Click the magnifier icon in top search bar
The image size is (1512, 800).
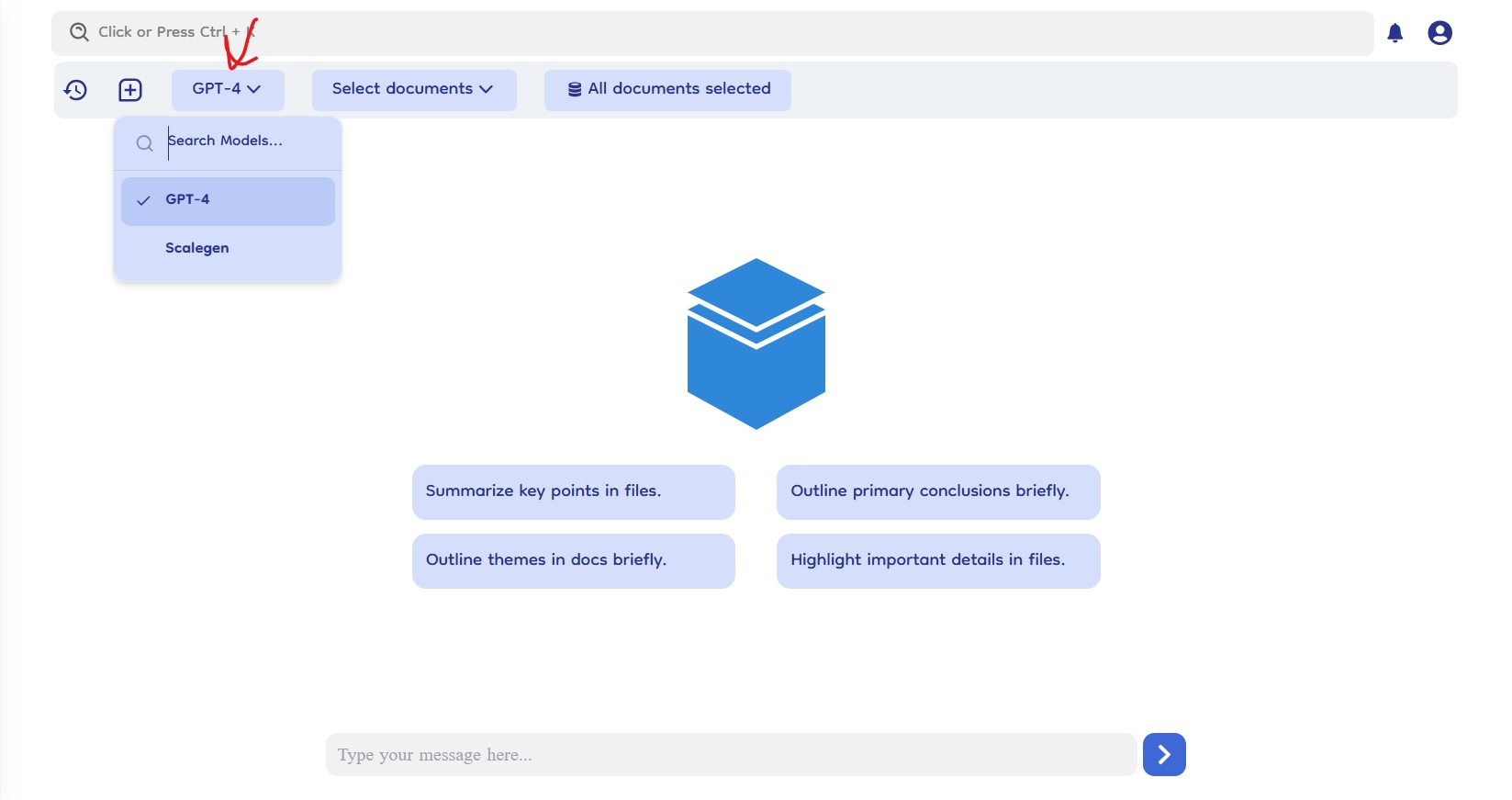coord(80,32)
